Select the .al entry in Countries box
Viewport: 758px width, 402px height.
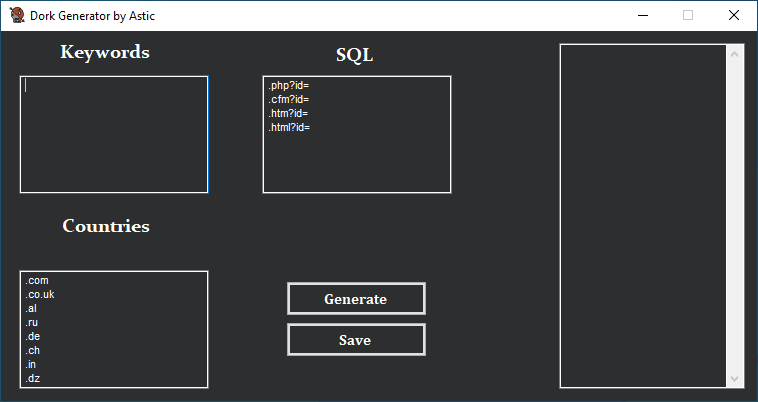(x=31, y=308)
